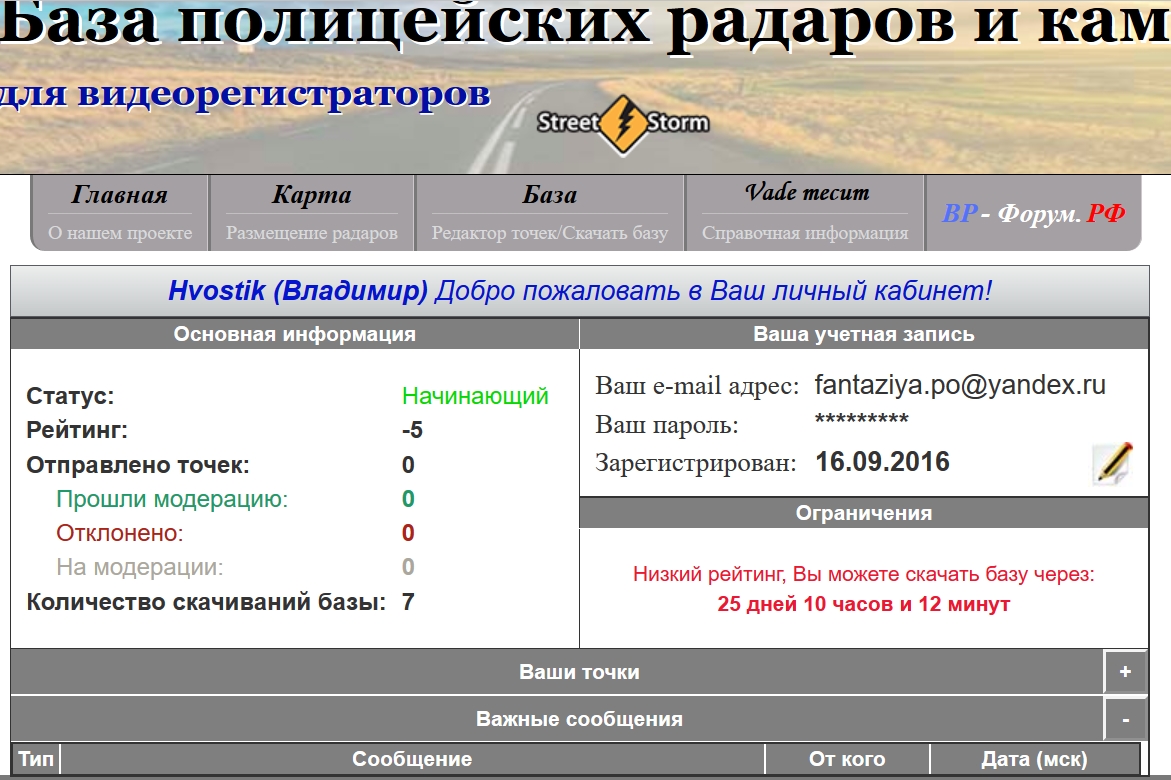Click the fantaziya.po@yandex.ru email address
Image resolution: width=1171 pixels, height=780 pixels.
point(960,385)
